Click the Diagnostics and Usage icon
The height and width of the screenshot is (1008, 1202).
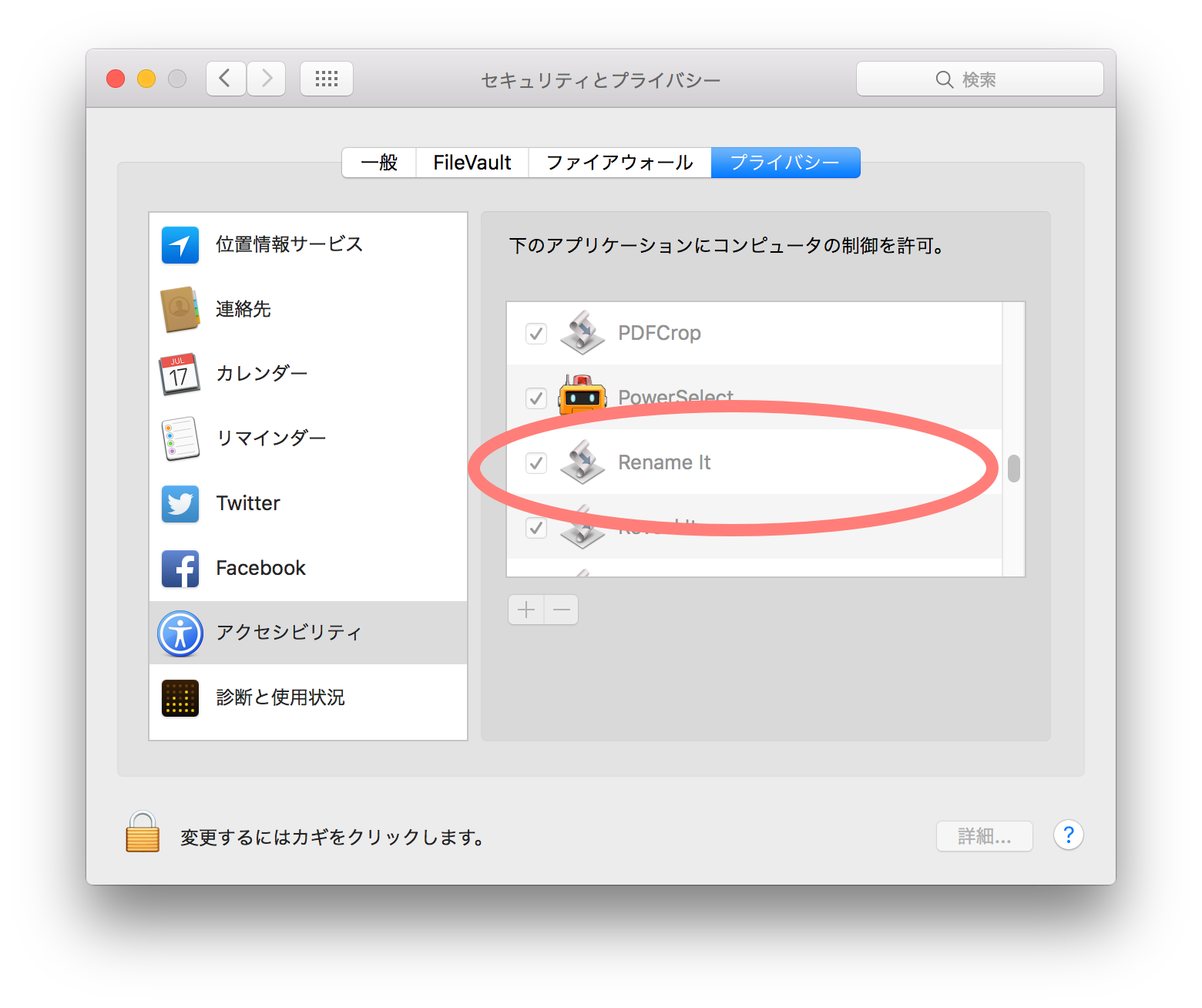click(x=180, y=698)
